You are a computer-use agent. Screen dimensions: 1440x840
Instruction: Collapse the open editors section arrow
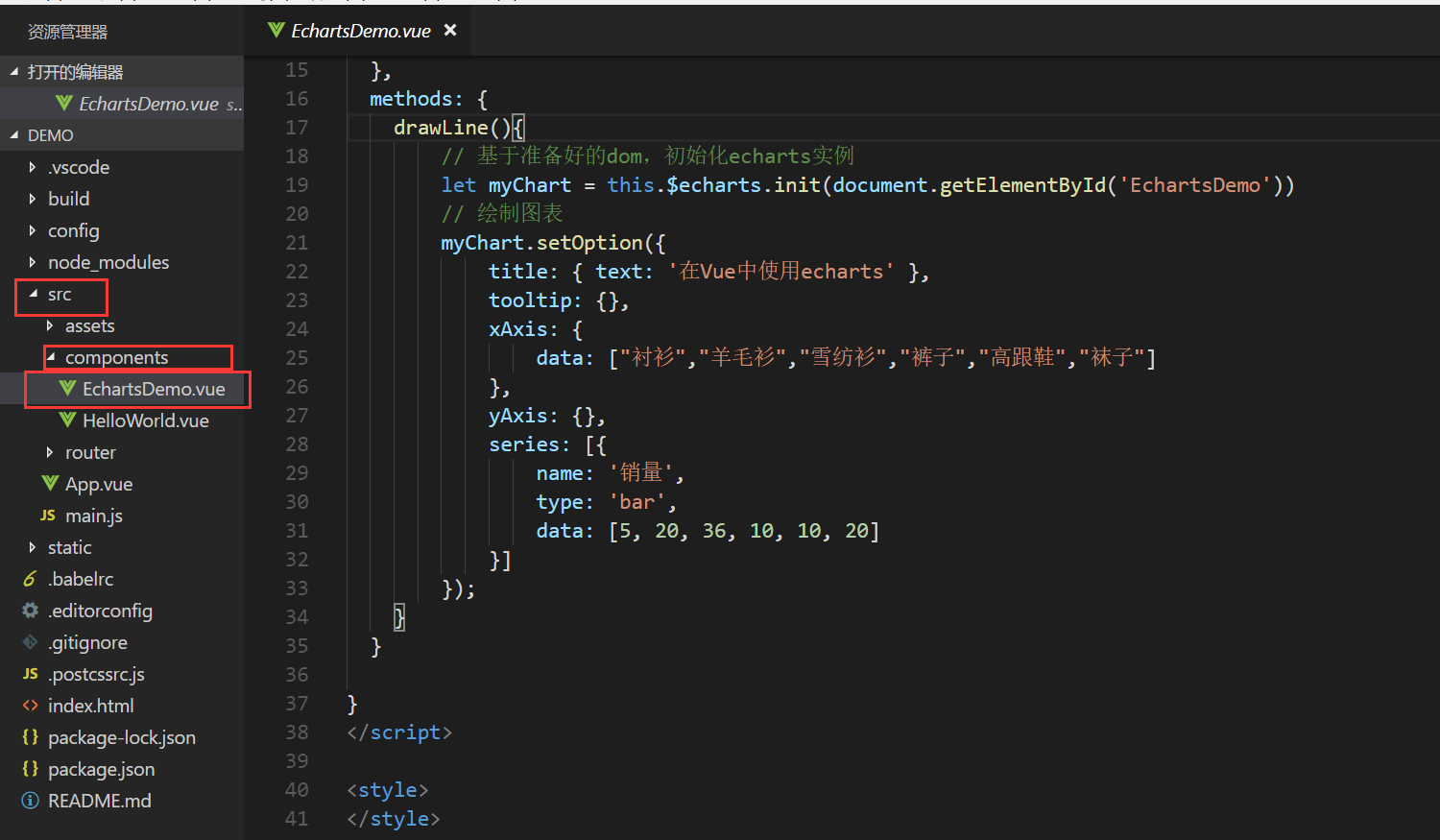click(14, 72)
